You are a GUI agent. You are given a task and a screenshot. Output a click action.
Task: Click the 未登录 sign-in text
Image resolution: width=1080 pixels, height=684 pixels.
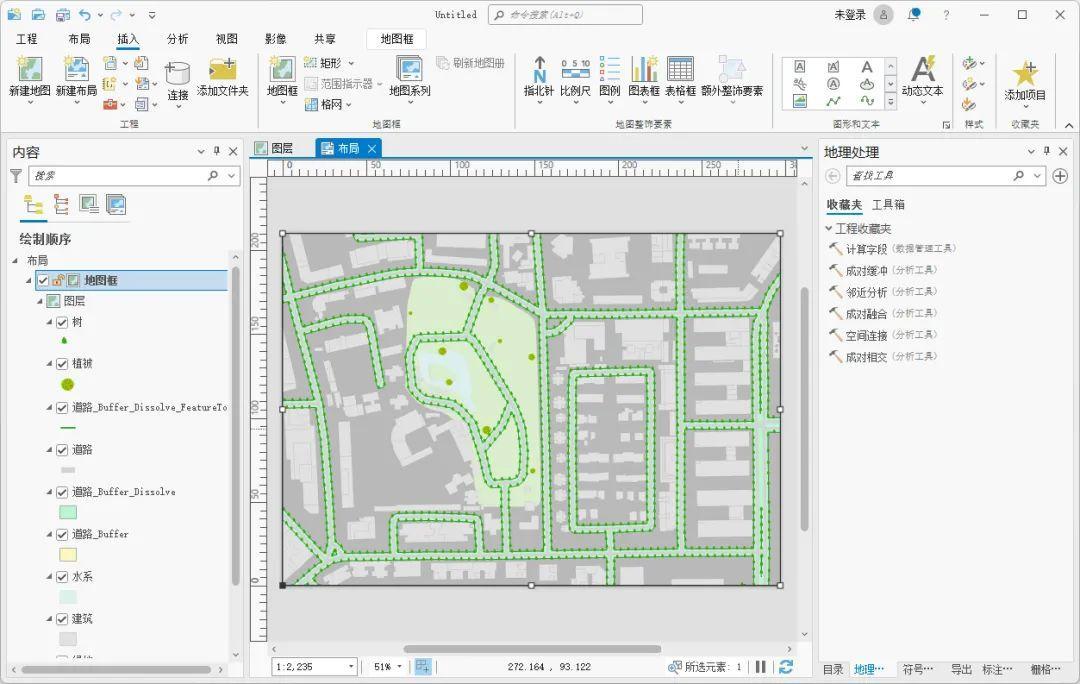pos(850,14)
